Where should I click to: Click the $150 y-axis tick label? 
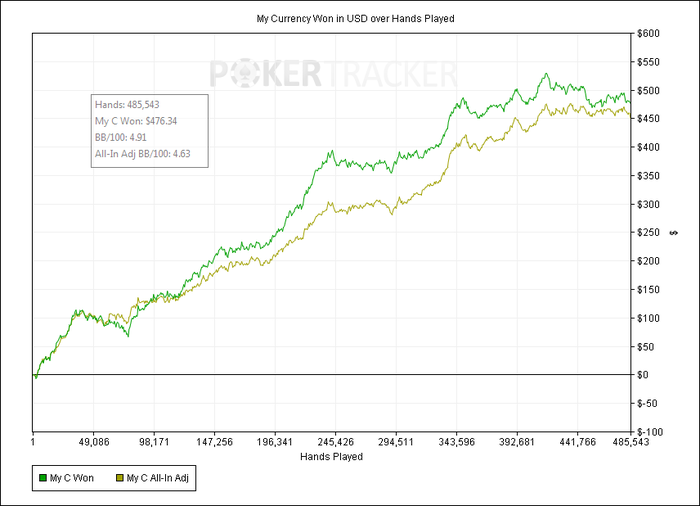click(648, 290)
